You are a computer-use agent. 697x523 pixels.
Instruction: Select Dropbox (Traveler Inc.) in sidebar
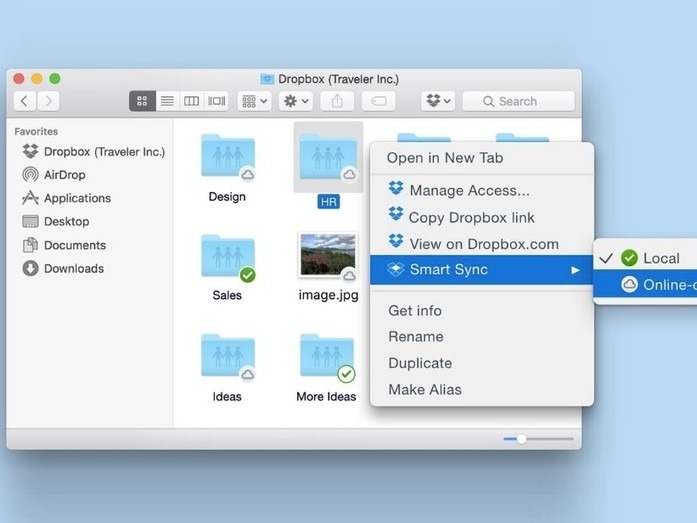point(93,152)
